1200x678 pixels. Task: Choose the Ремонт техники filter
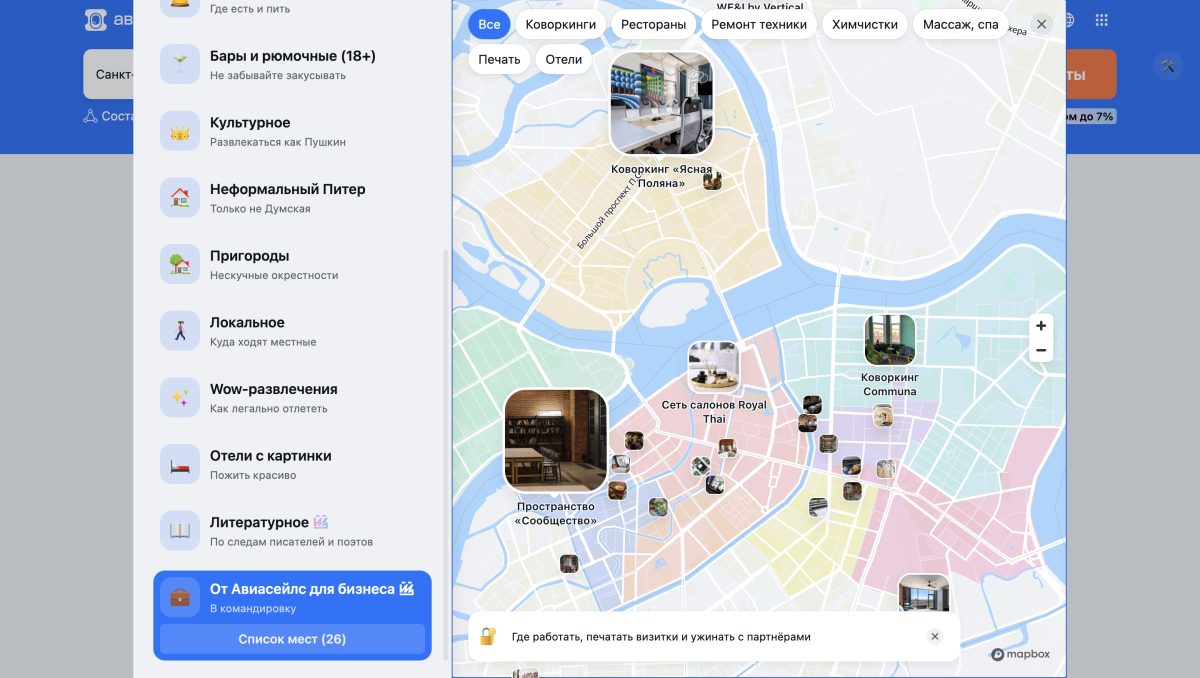(x=759, y=25)
